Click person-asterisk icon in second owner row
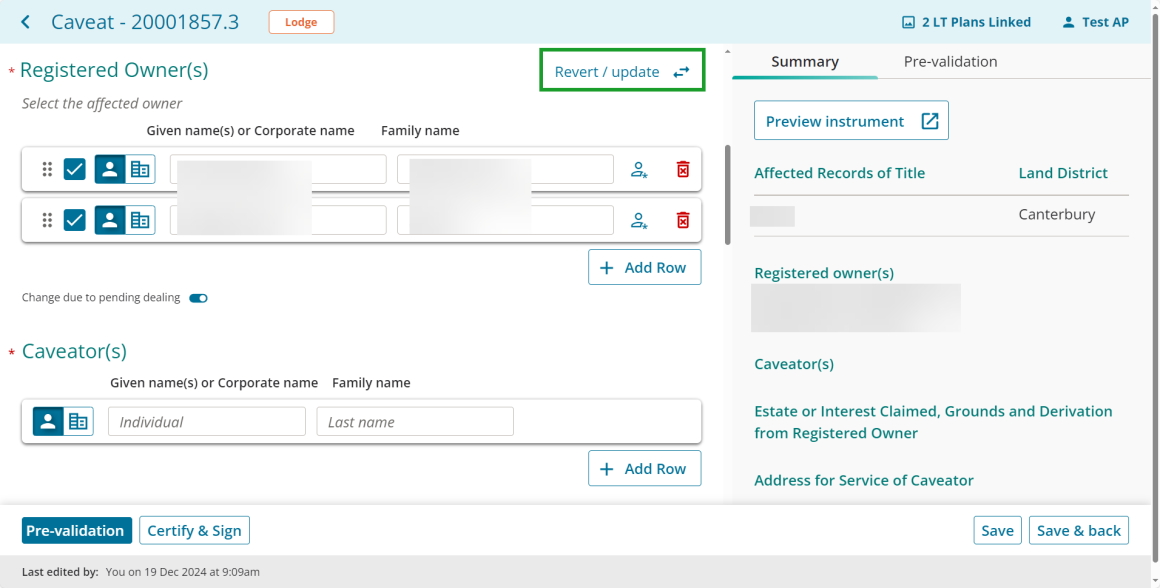Image resolution: width=1160 pixels, height=588 pixels. (x=639, y=220)
